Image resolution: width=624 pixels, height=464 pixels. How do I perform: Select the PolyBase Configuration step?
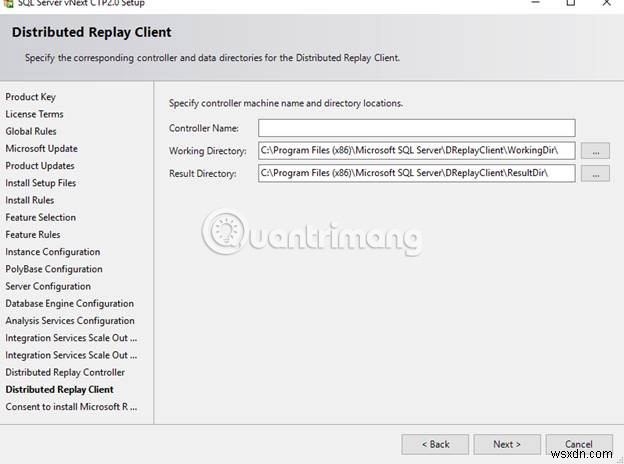point(54,269)
